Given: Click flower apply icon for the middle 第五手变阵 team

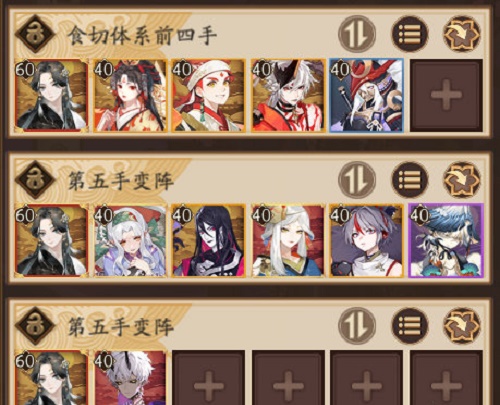Looking at the screenshot, I should [x=462, y=180].
